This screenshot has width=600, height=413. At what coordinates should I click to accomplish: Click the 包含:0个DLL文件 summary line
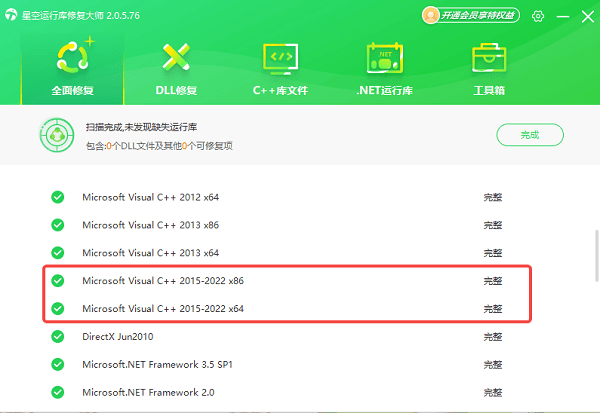click(159, 146)
